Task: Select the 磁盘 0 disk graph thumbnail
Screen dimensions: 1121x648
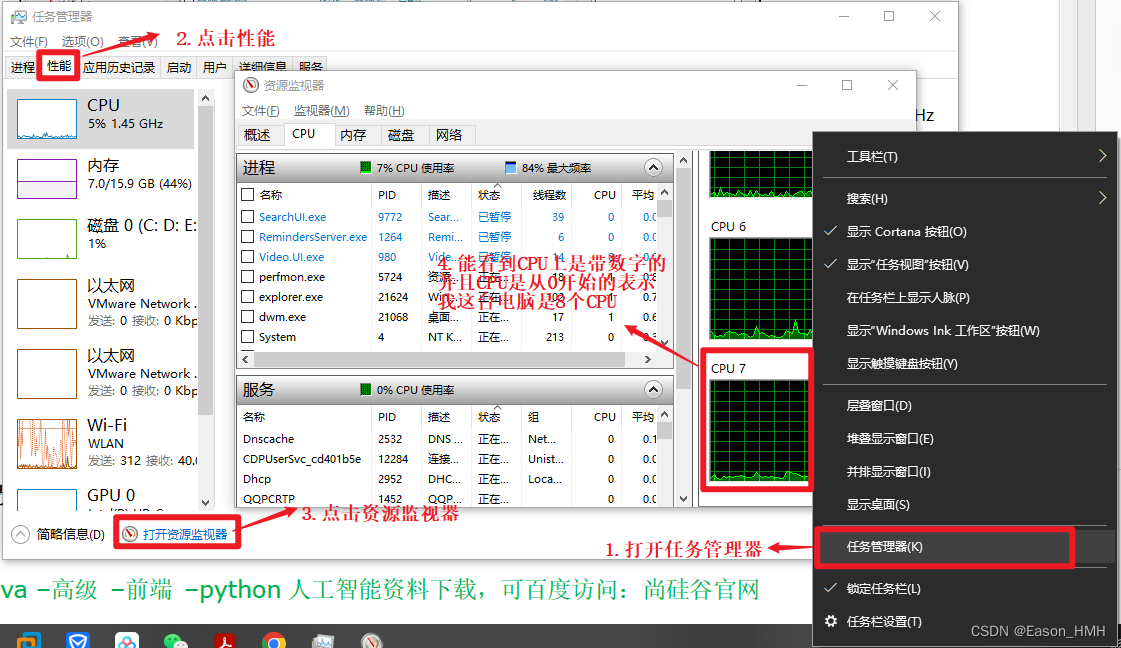Action: pyautogui.click(x=46, y=239)
